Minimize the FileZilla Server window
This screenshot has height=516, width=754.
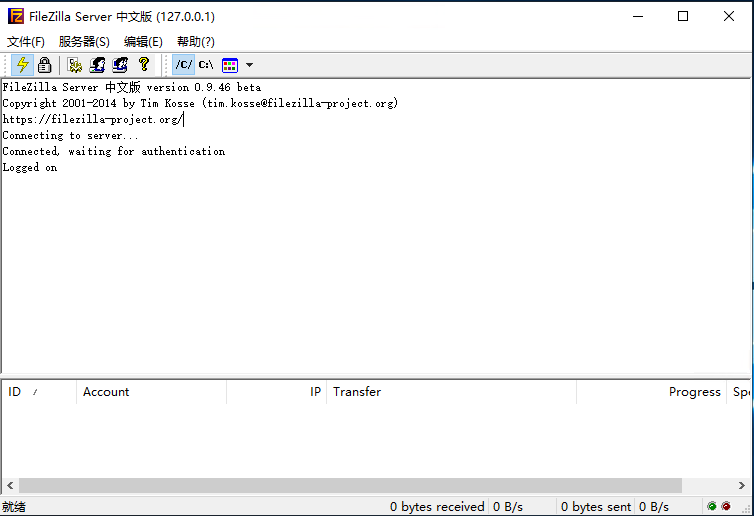click(x=638, y=16)
